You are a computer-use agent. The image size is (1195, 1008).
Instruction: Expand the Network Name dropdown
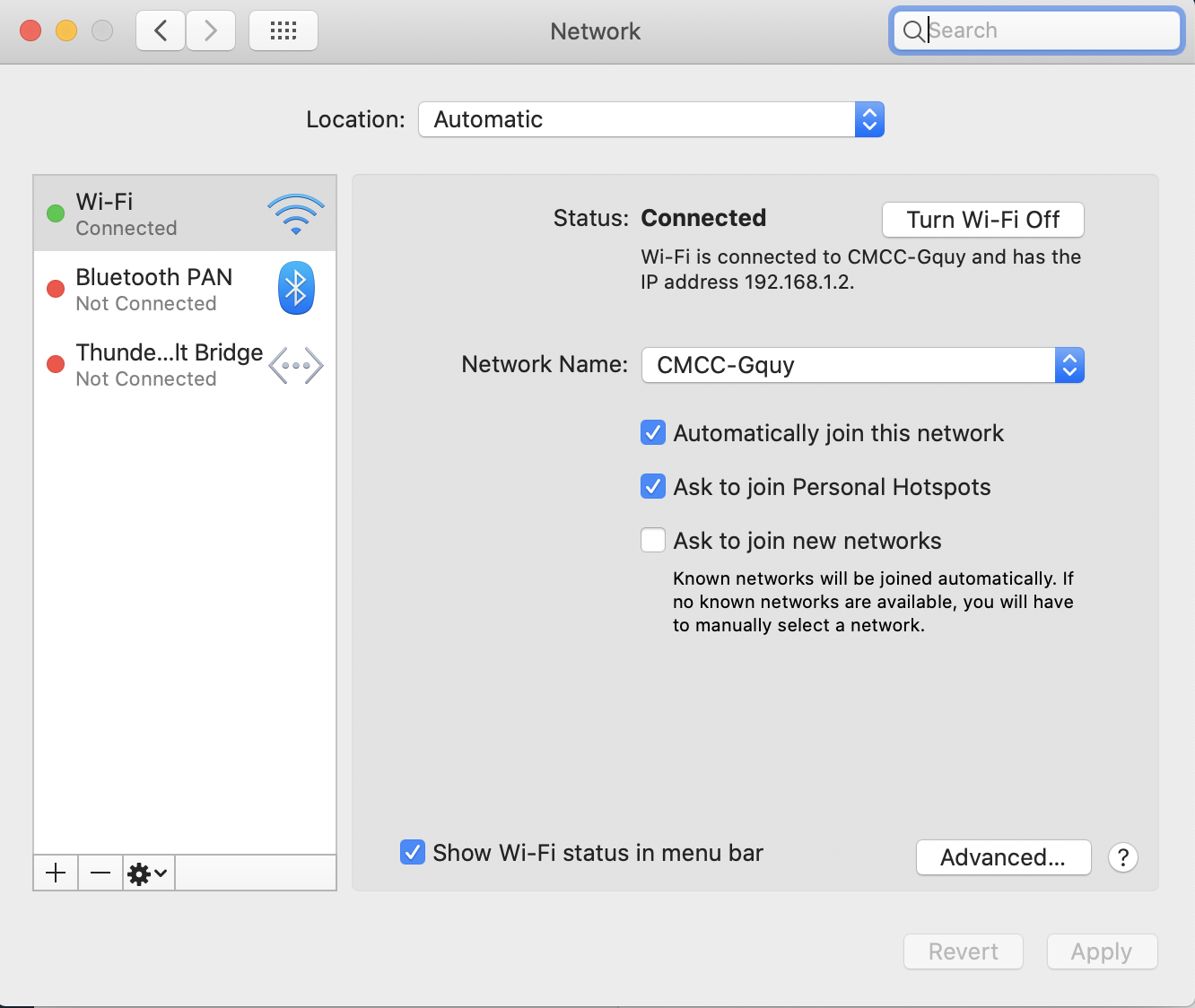(862, 365)
